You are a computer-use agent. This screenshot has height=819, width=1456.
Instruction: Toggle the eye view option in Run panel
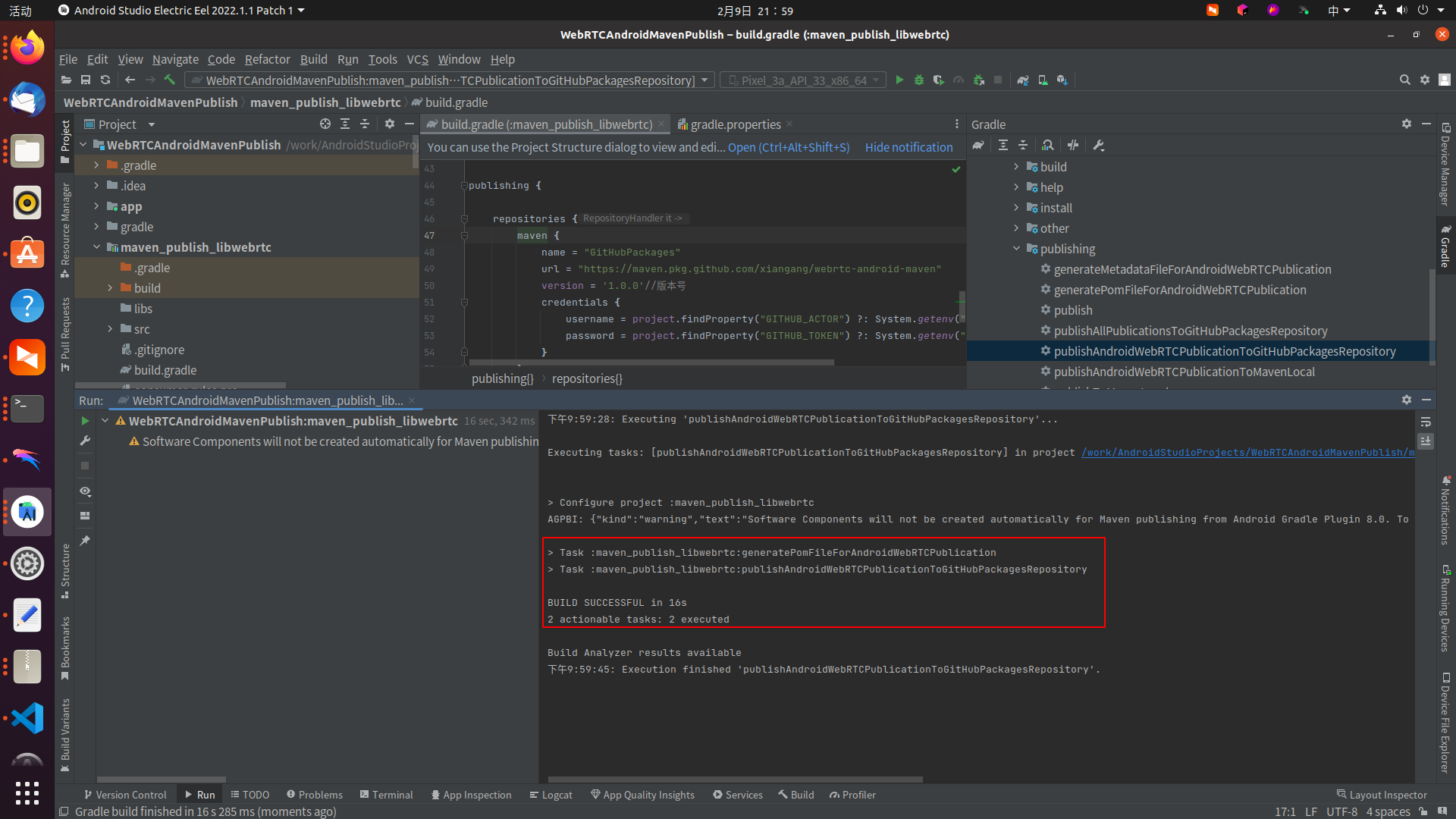pos(85,491)
